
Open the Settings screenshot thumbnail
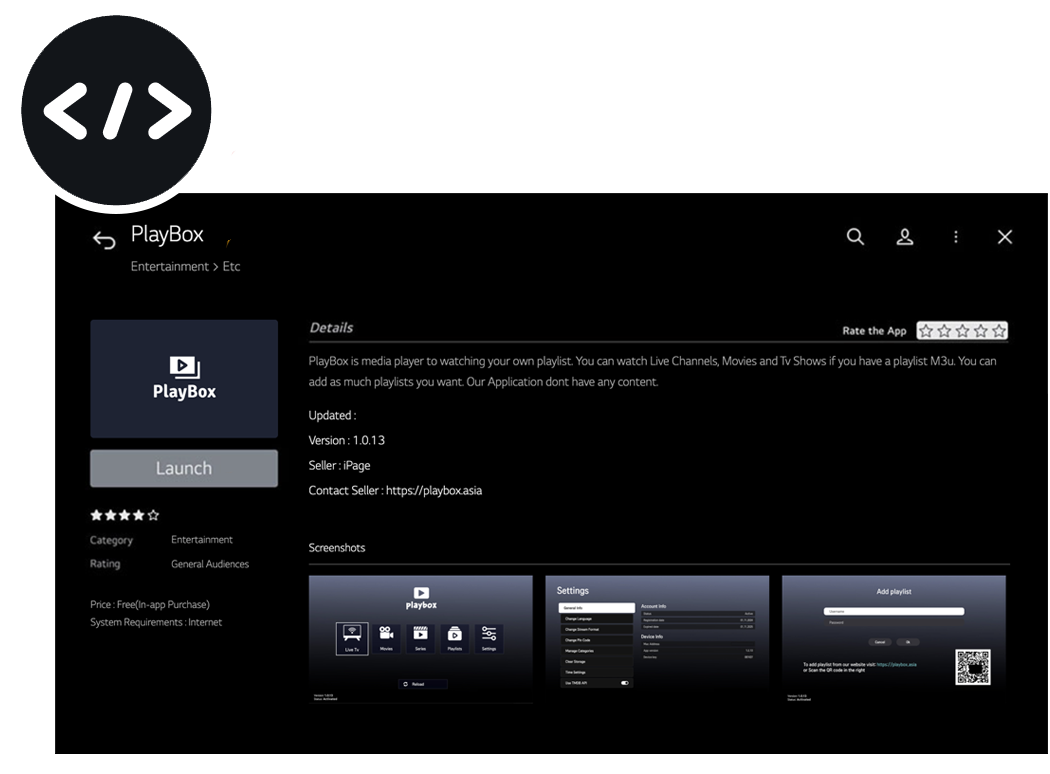pyautogui.click(x=657, y=639)
